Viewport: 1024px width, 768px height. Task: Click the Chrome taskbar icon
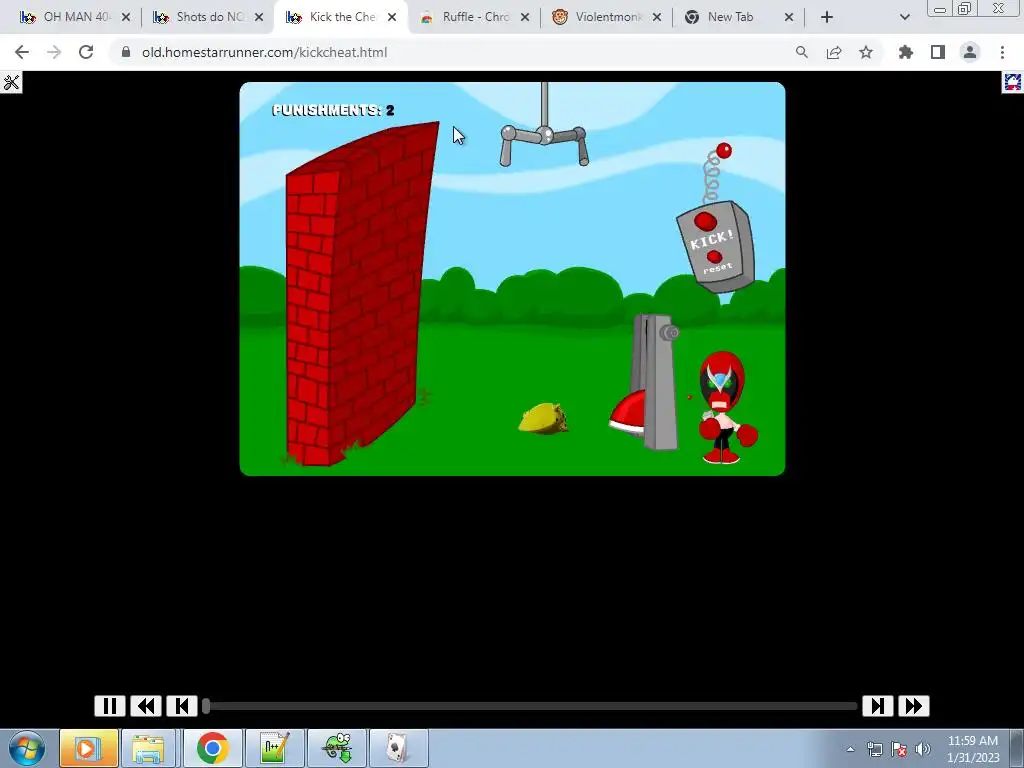(x=212, y=748)
